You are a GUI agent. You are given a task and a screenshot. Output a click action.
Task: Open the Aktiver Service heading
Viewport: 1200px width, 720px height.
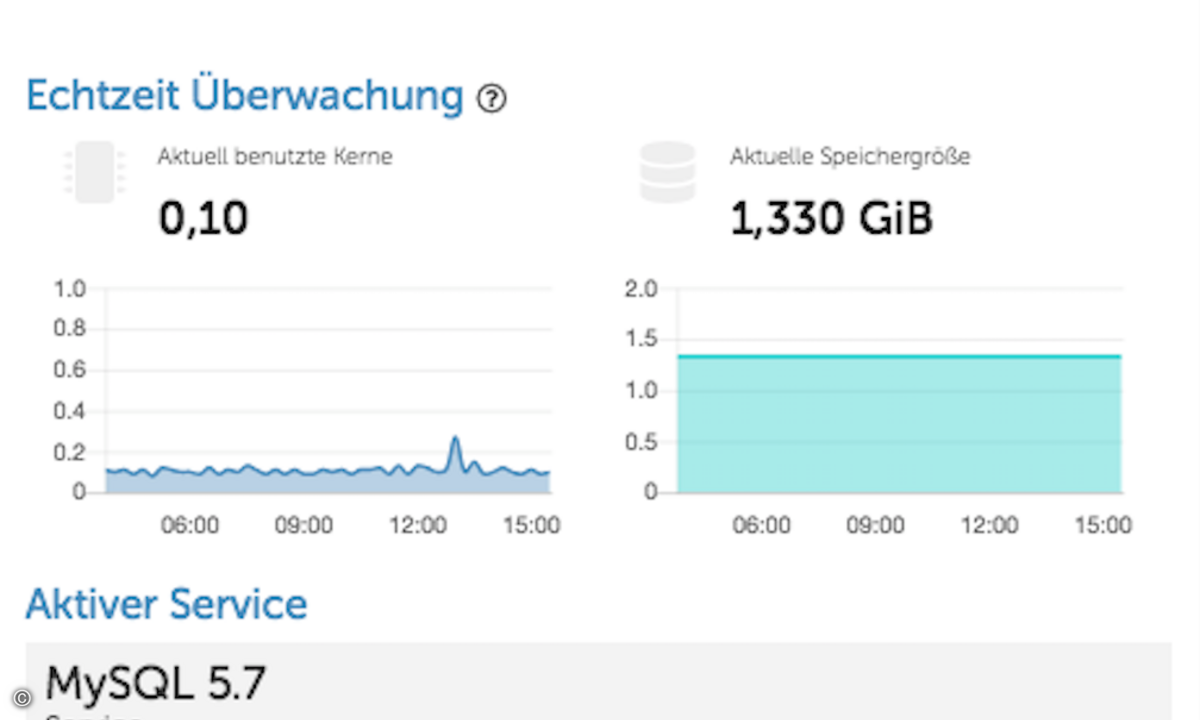pos(166,604)
